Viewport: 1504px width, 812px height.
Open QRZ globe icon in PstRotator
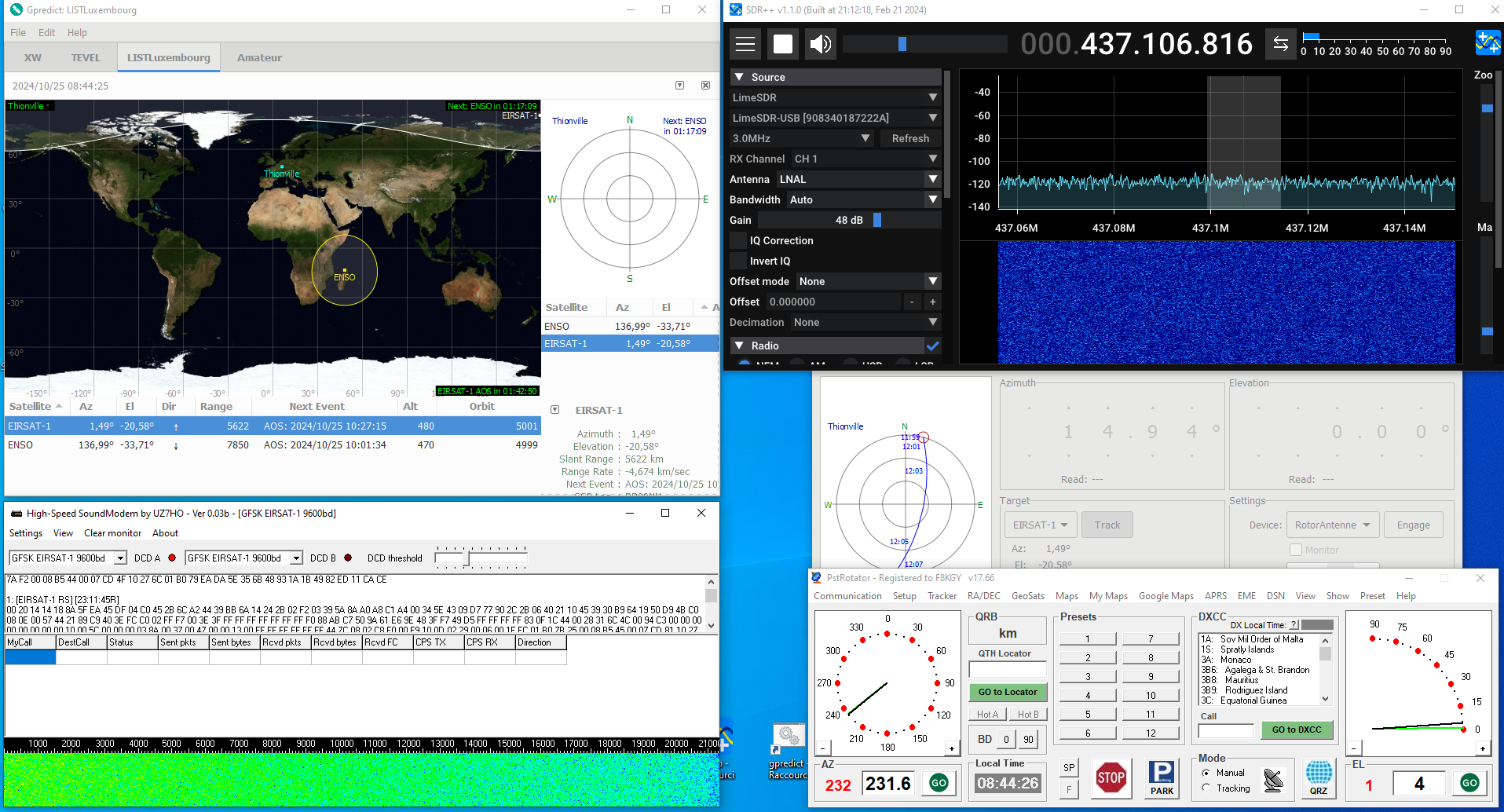(1319, 778)
